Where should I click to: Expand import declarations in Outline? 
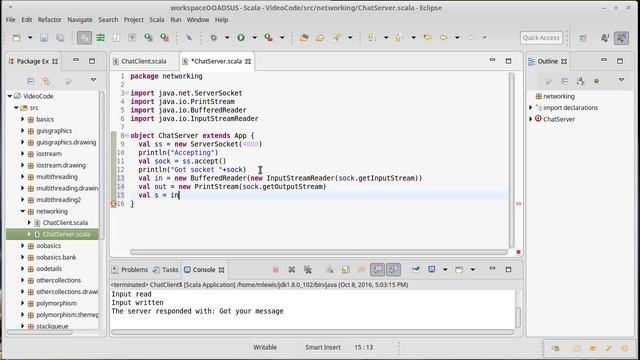pyautogui.click(x=531, y=108)
